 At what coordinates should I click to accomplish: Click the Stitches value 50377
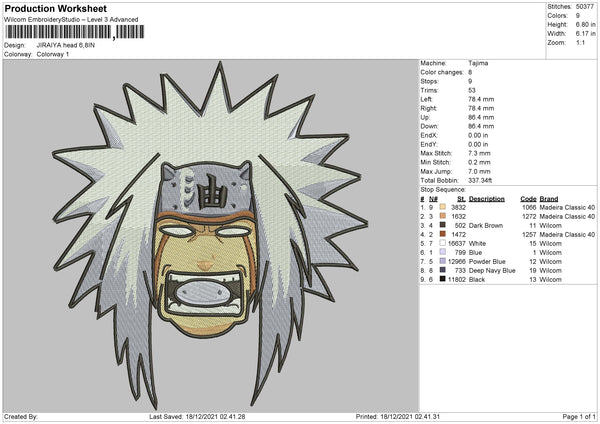click(585, 7)
